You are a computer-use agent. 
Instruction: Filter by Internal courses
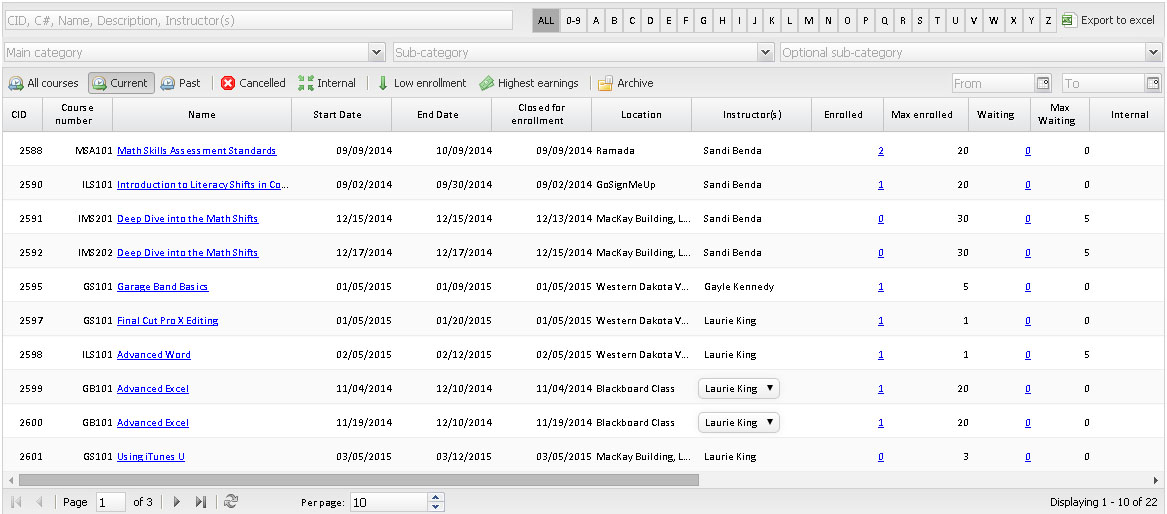(x=327, y=83)
